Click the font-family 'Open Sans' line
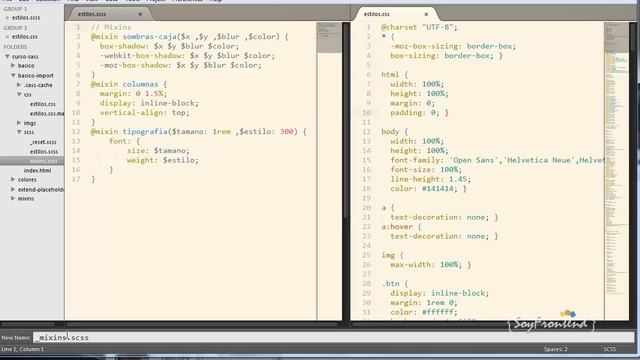This screenshot has height=360, width=640. [497, 160]
